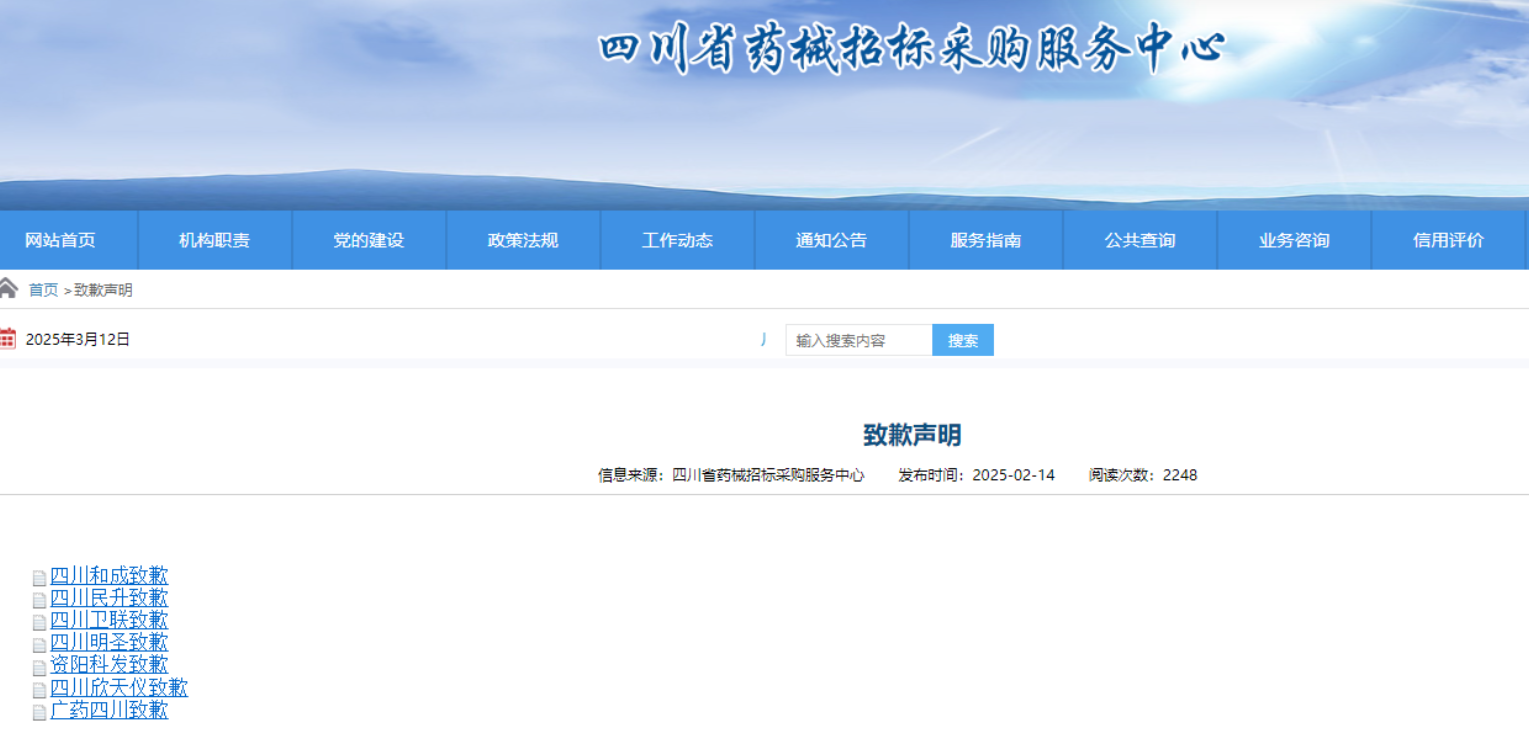The width and height of the screenshot is (1529, 747).
Task: Open 工作动态 in the navigation bar
Action: [677, 240]
